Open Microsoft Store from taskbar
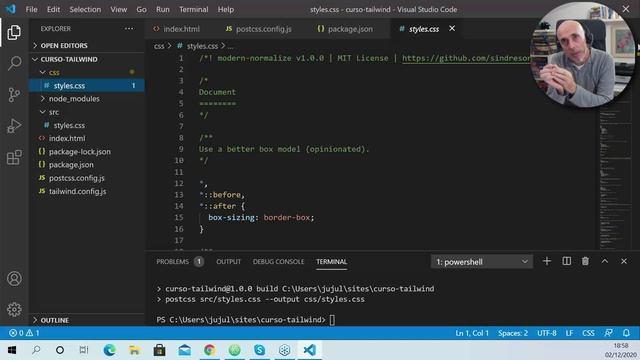 159,350
